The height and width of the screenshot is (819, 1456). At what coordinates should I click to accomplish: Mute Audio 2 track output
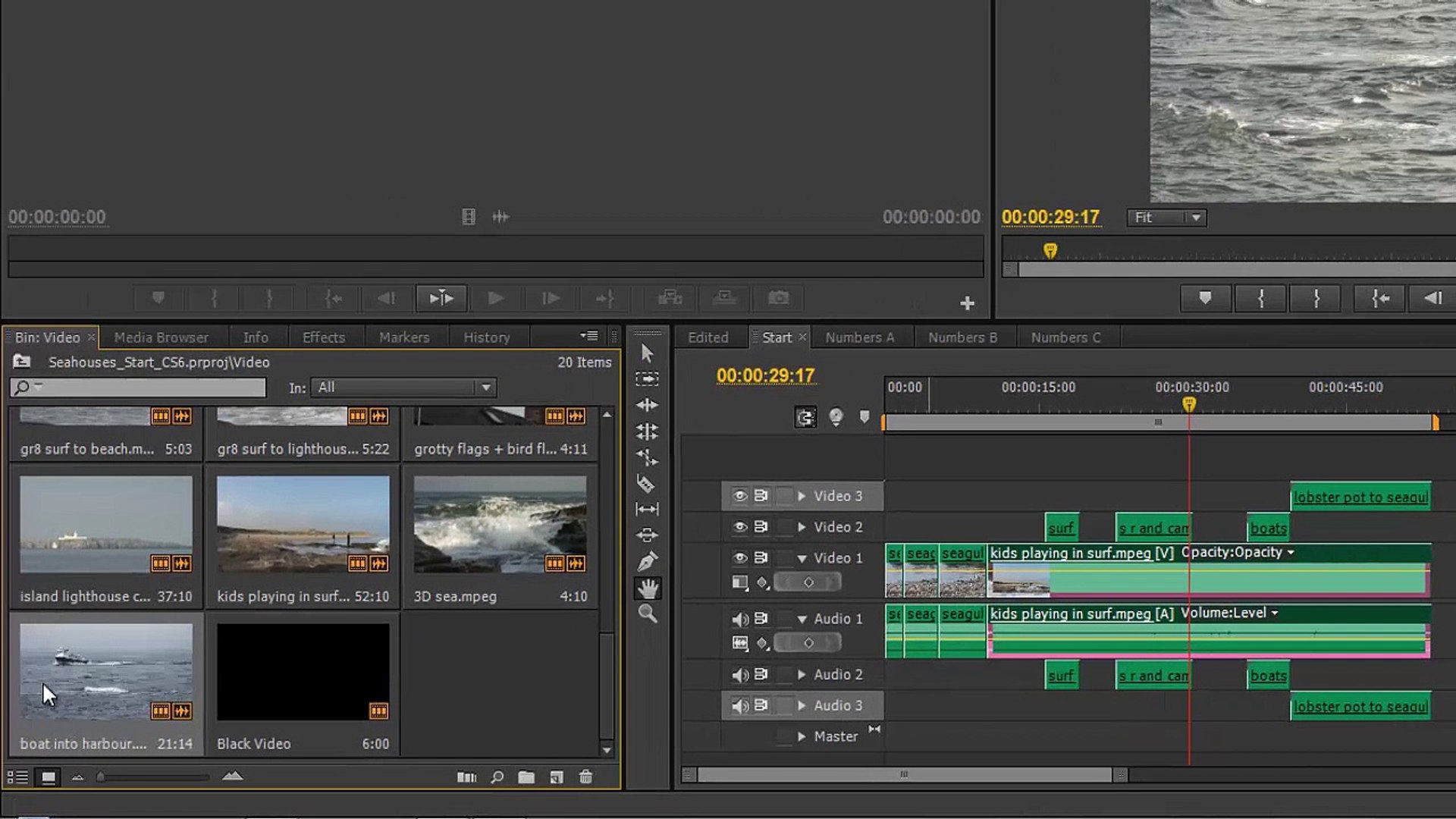click(x=739, y=675)
